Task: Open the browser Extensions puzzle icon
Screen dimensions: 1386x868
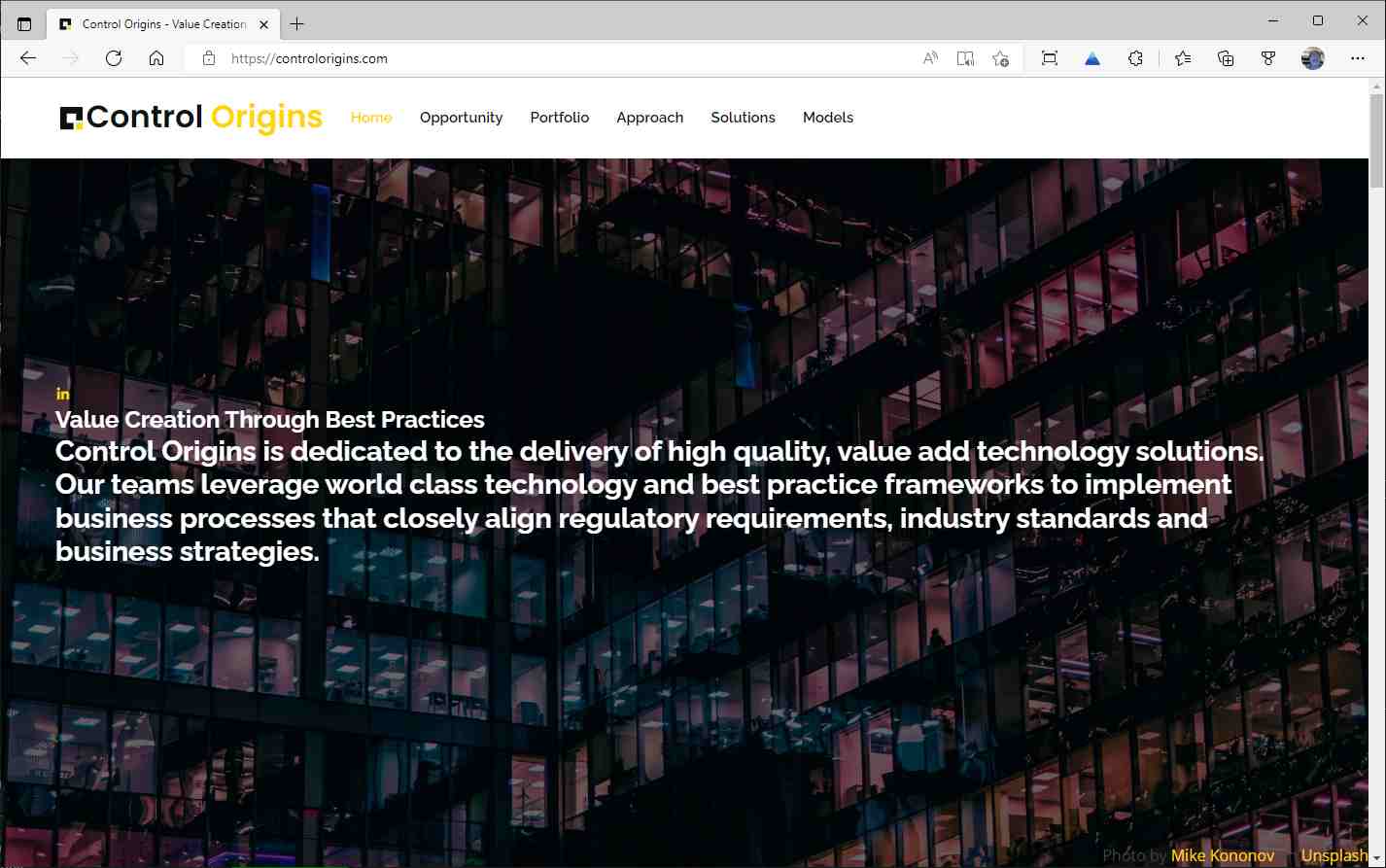Action: [1135, 58]
